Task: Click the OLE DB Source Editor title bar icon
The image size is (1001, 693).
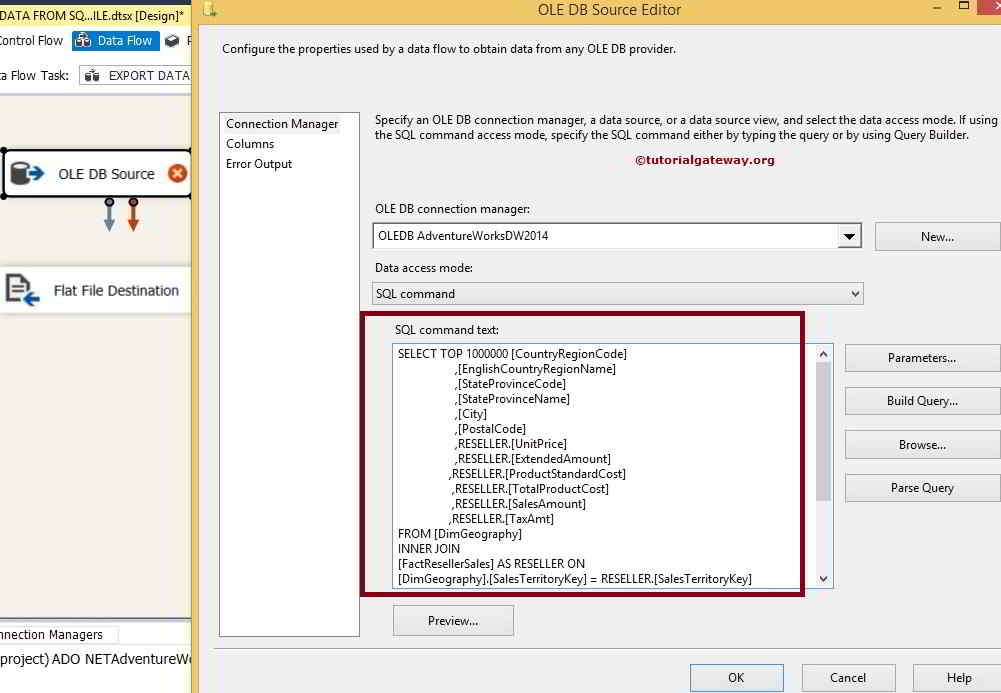Action: coord(211,9)
